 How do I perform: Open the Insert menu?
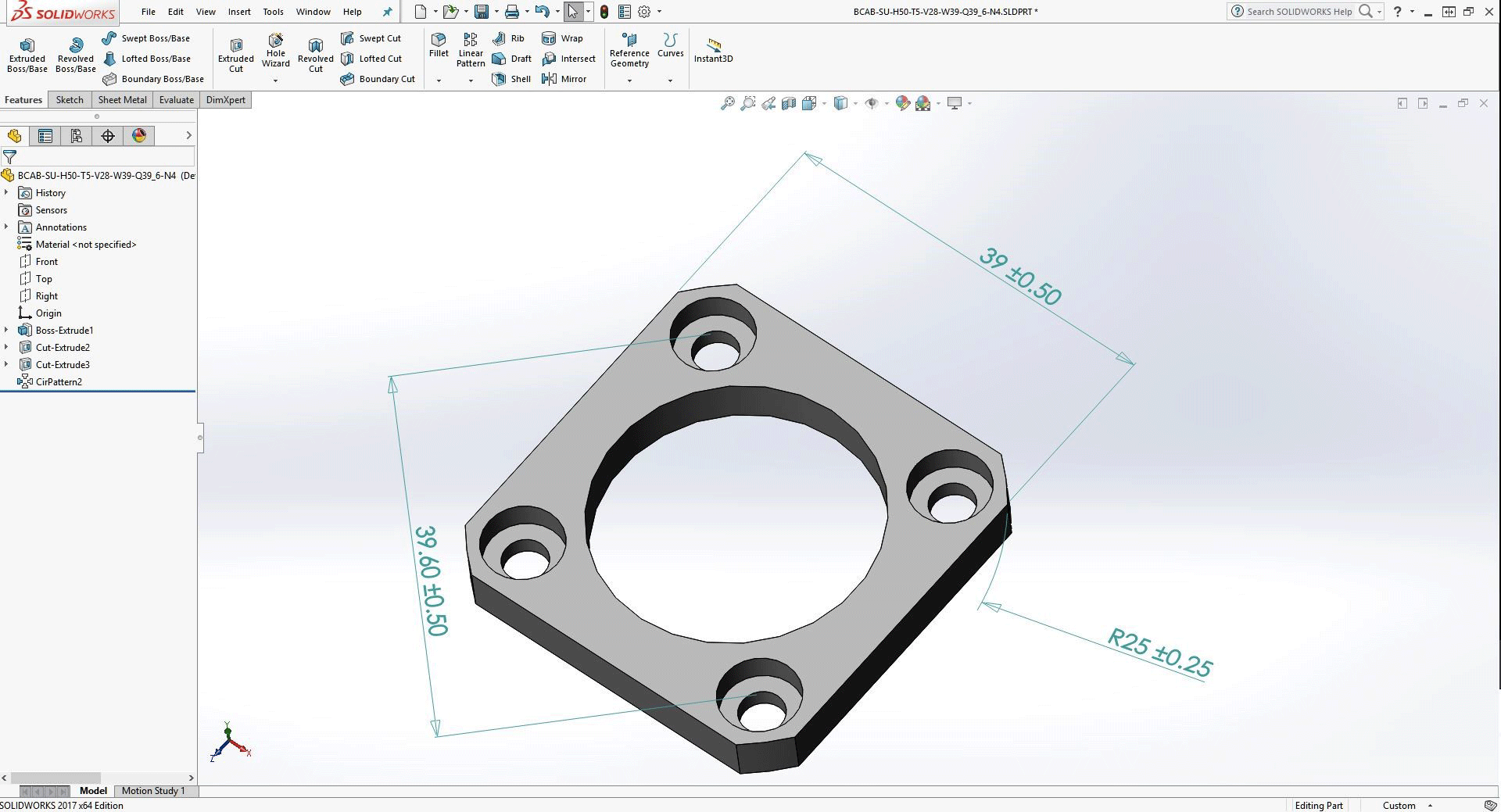coord(239,12)
